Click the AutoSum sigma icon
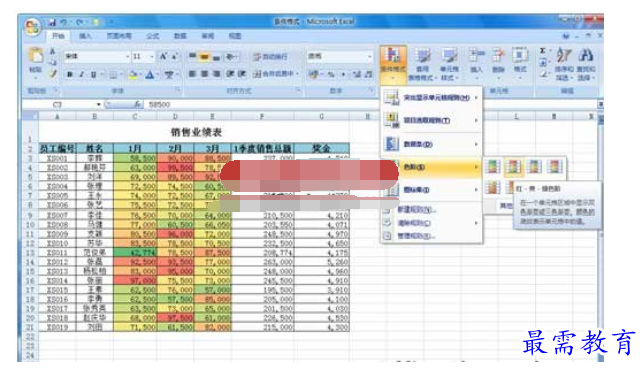The image size is (644, 374). point(543,51)
